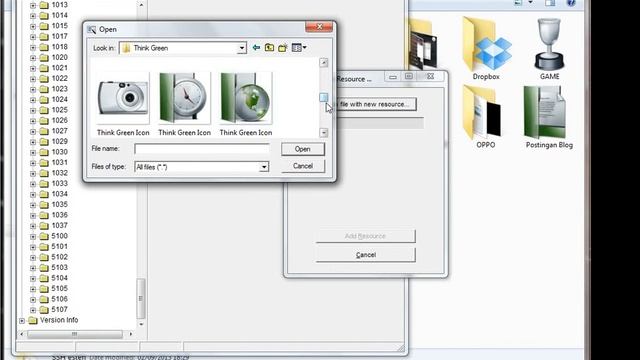Select tree item 1021
The image size is (640, 360).
click(x=60, y=68)
